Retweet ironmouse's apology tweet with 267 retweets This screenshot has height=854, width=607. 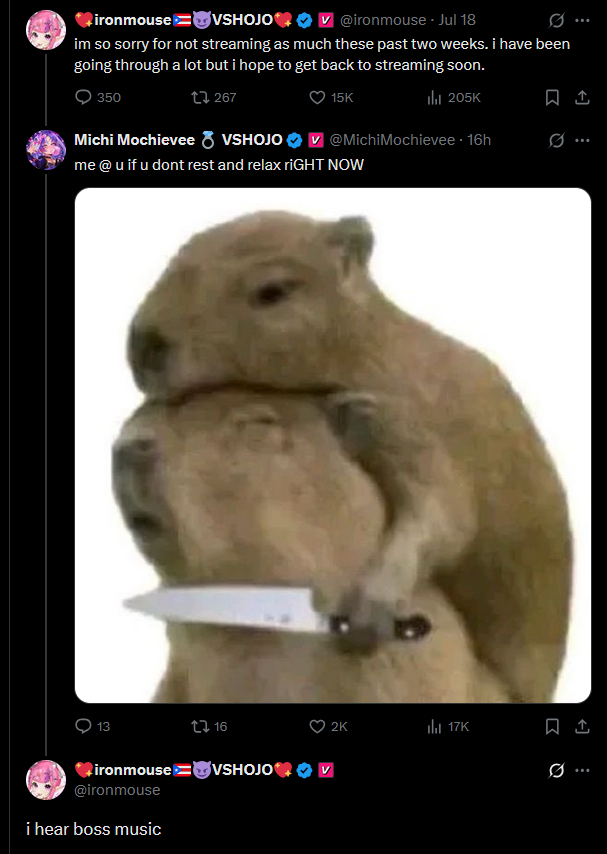[x=199, y=97]
